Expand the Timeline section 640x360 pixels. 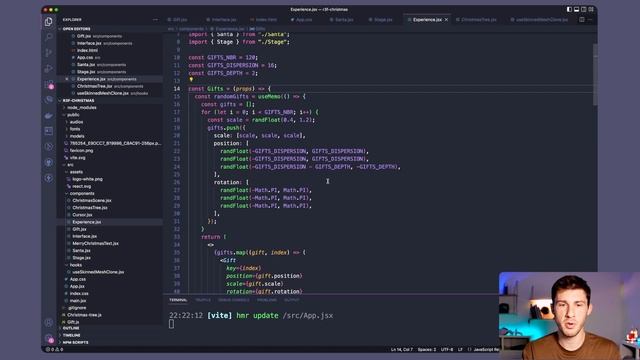pyautogui.click(x=71, y=336)
